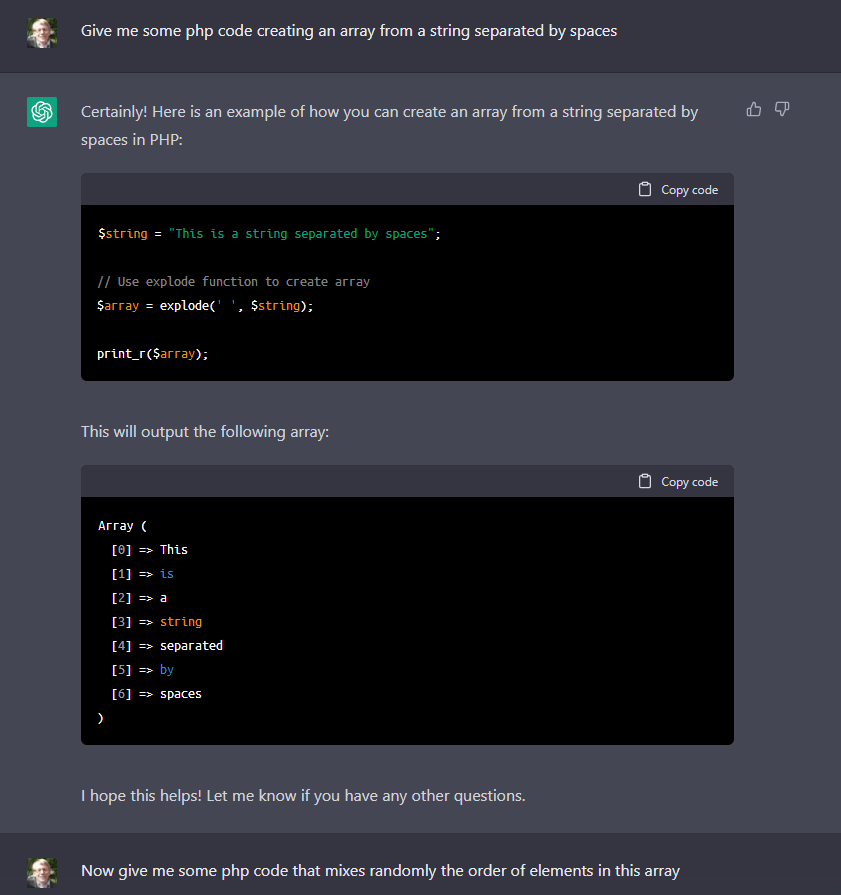Screen dimensions: 841x895
Task: Click the explode function call line
Action: (205, 305)
